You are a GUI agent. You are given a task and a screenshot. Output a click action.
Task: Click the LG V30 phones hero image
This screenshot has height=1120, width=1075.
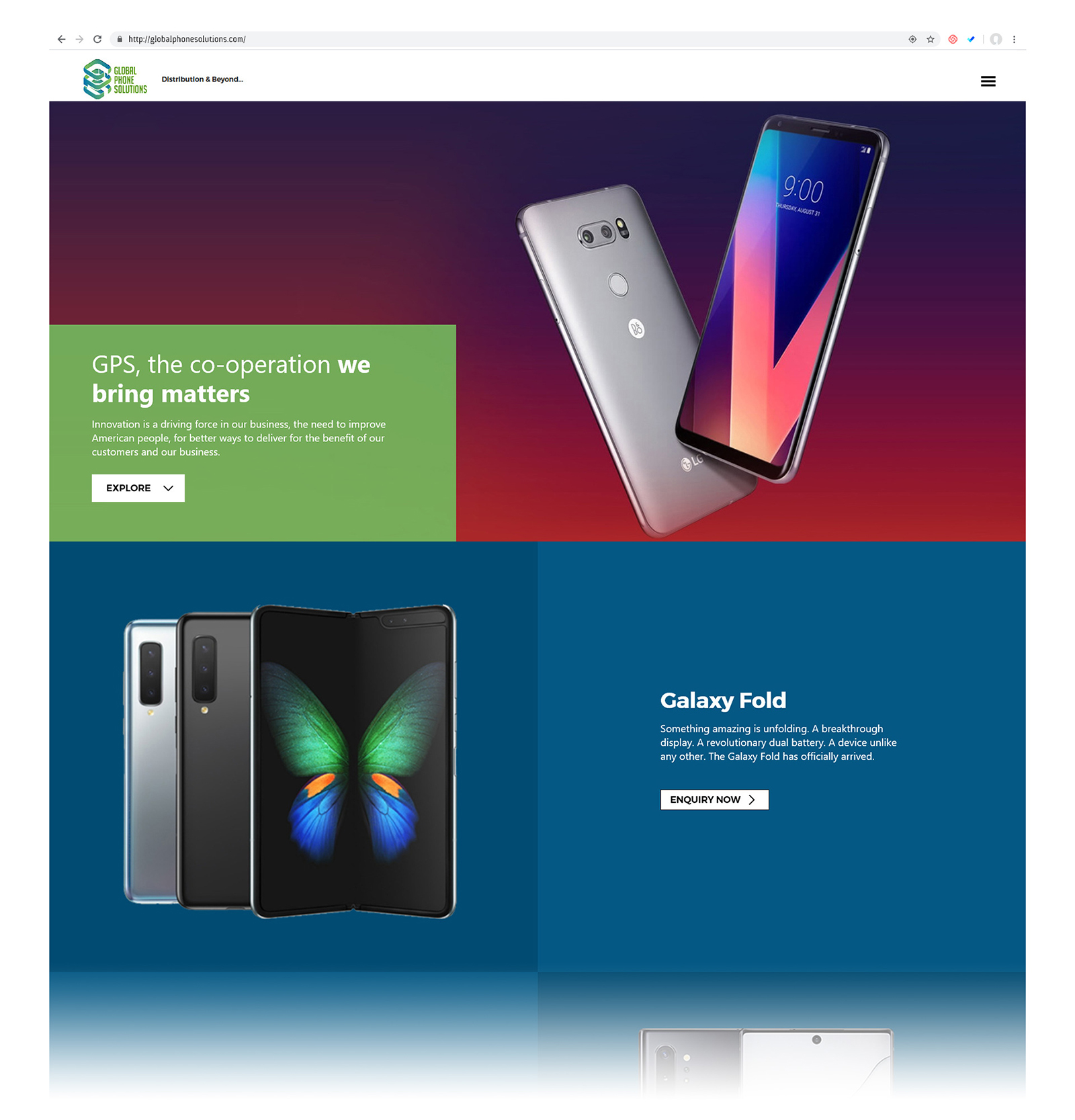tap(702, 326)
